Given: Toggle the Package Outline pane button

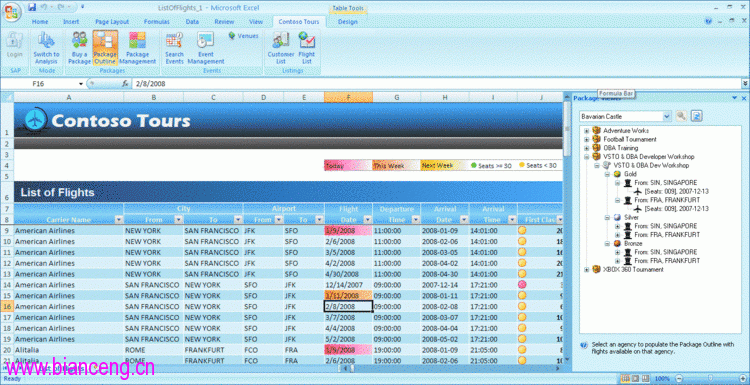Looking at the screenshot, I should tap(105, 48).
